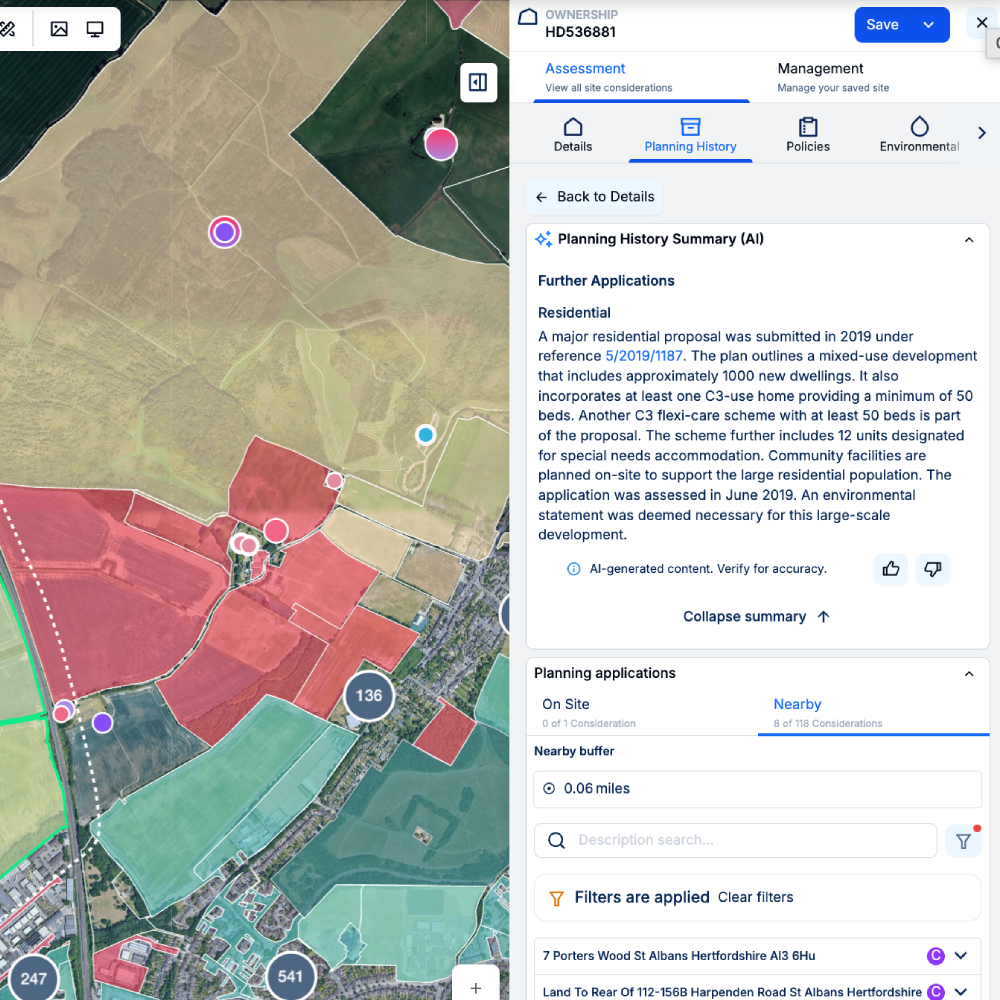Viewport: 1000px width, 1000px height.
Task: Switch to satellite imagery view icon
Action: 60,29
